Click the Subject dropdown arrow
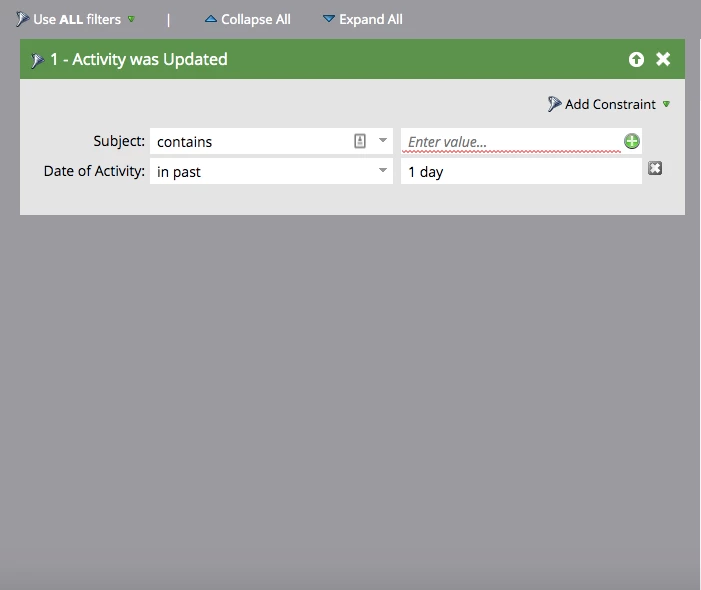701x590 pixels. click(x=383, y=141)
